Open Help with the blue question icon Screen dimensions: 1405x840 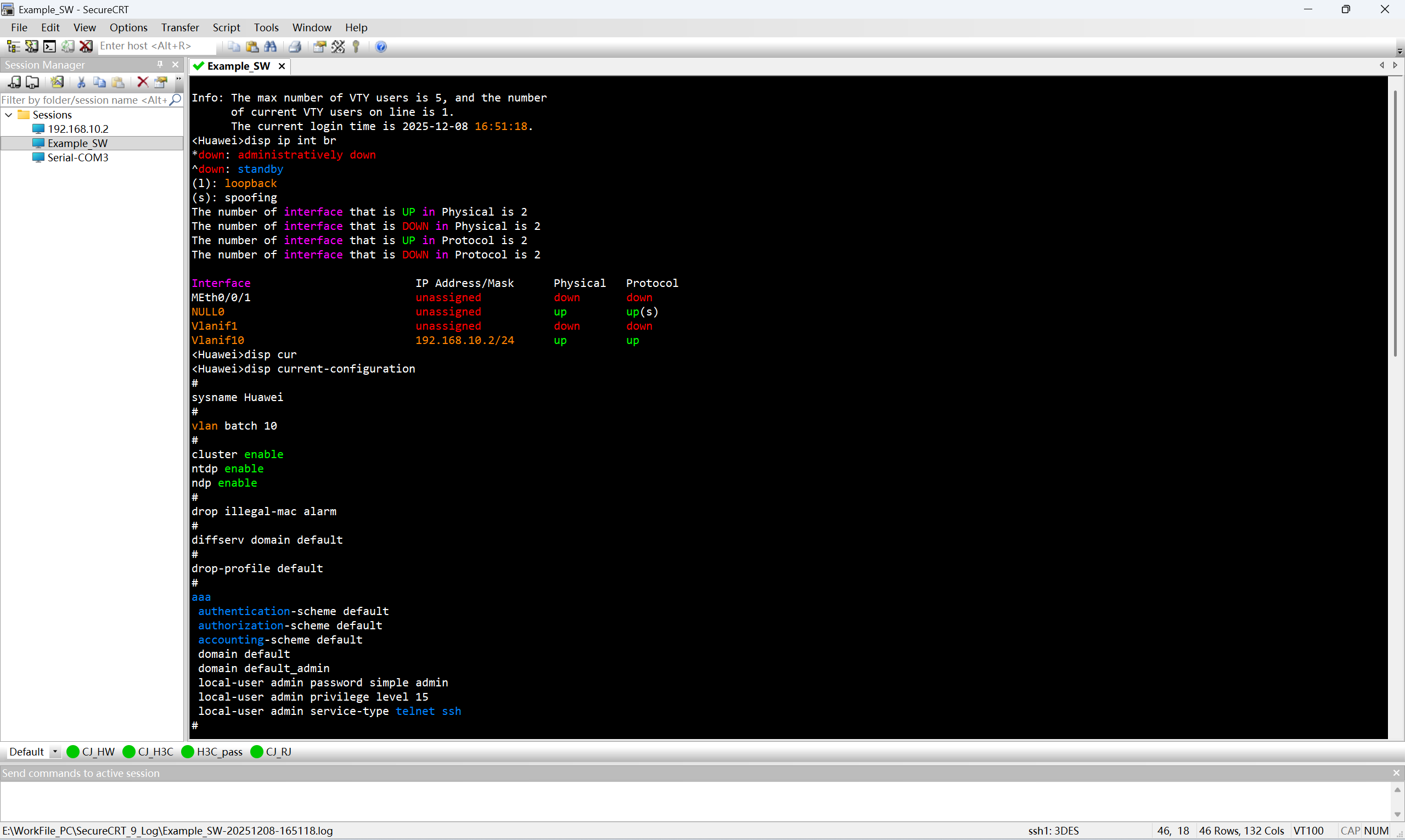click(381, 47)
